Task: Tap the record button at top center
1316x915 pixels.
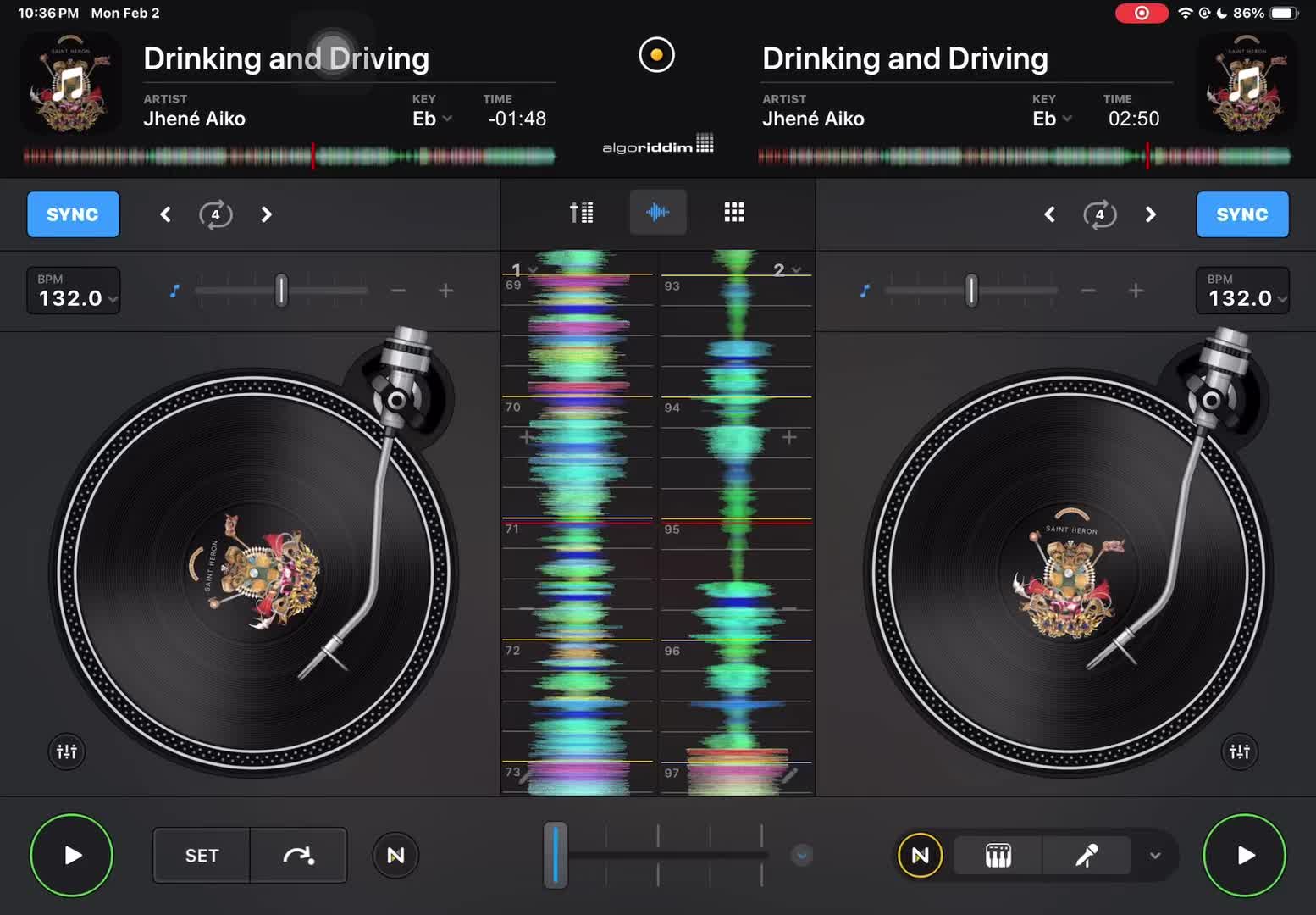Action: 656,56
